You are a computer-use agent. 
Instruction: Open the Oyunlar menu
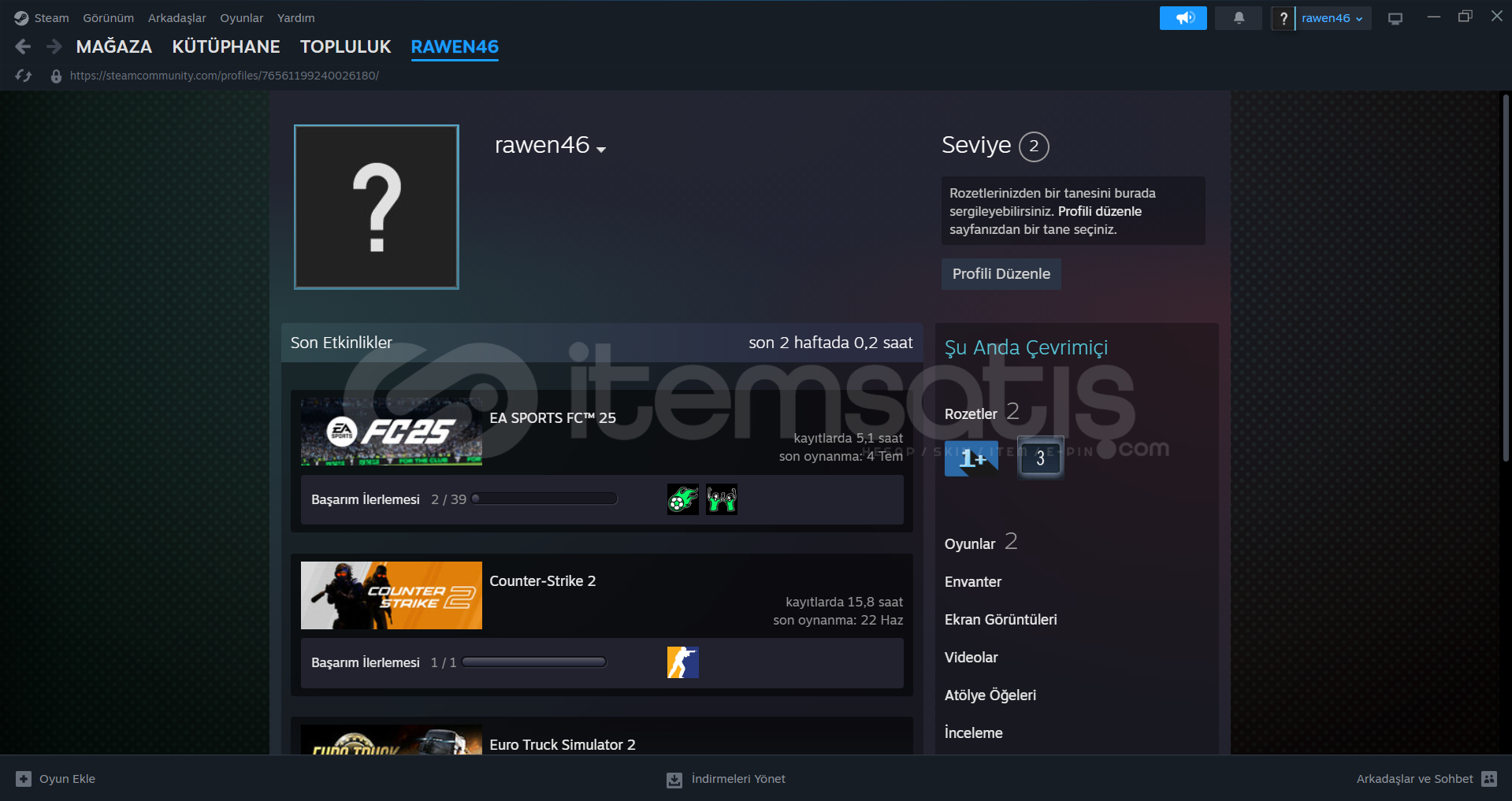(241, 18)
